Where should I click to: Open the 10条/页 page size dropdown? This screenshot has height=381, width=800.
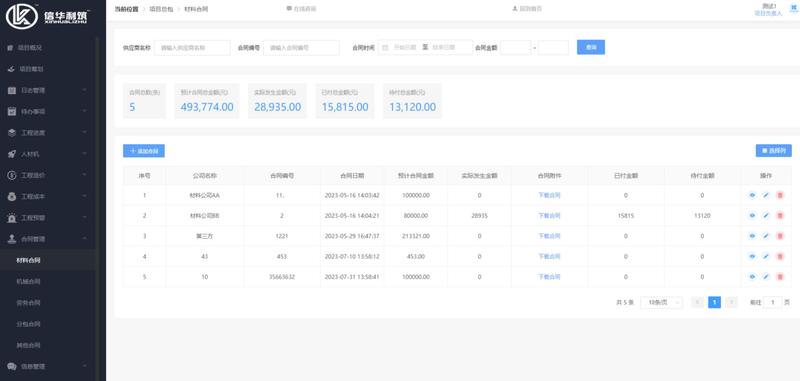point(661,302)
